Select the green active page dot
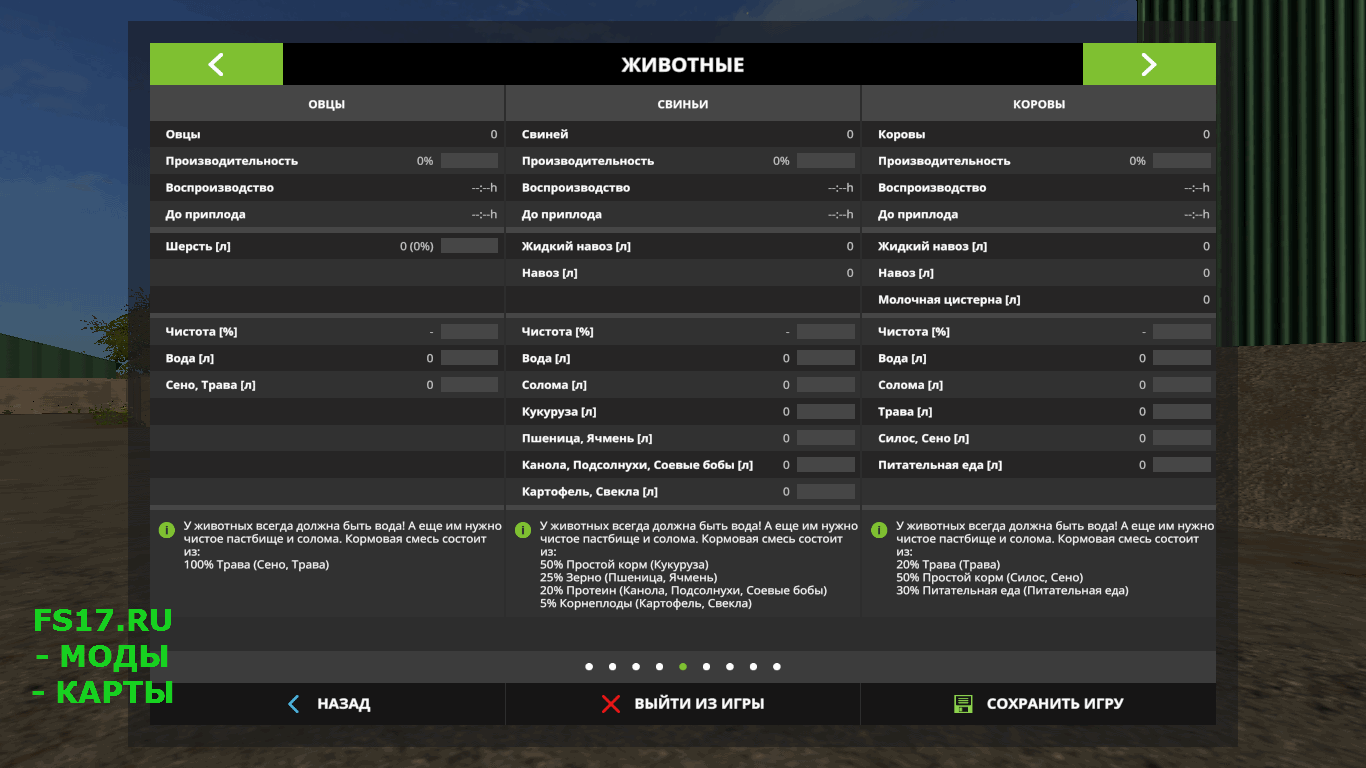 pos(683,666)
